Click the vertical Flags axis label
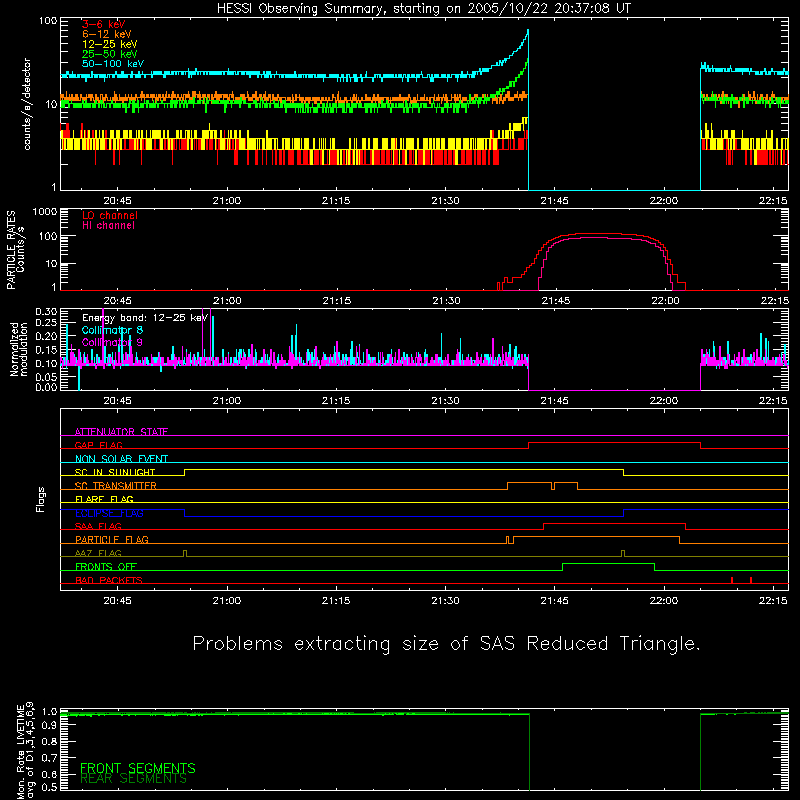 (x=41, y=499)
